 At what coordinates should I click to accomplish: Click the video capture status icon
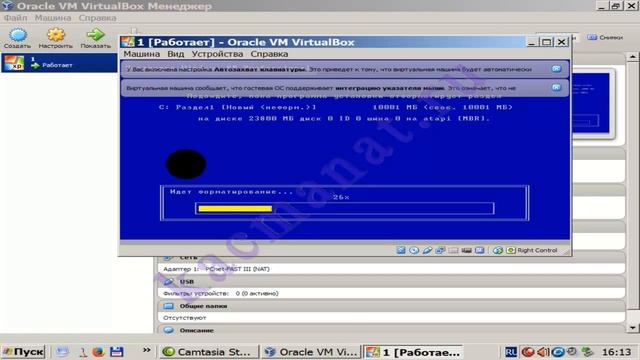point(466,250)
